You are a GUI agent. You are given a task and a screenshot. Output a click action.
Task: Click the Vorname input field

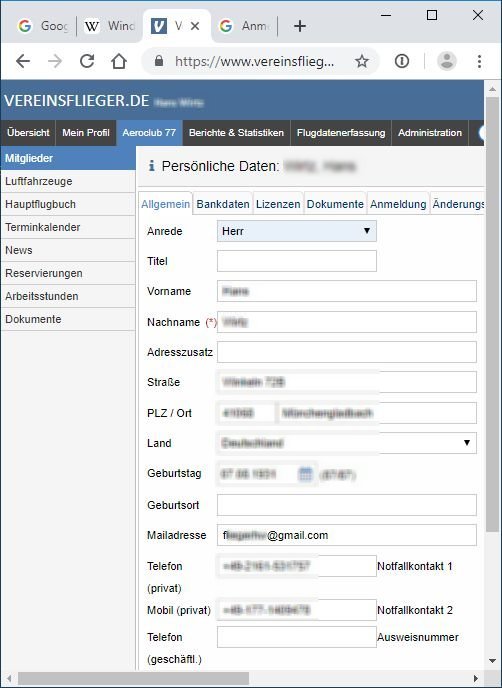pos(347,291)
